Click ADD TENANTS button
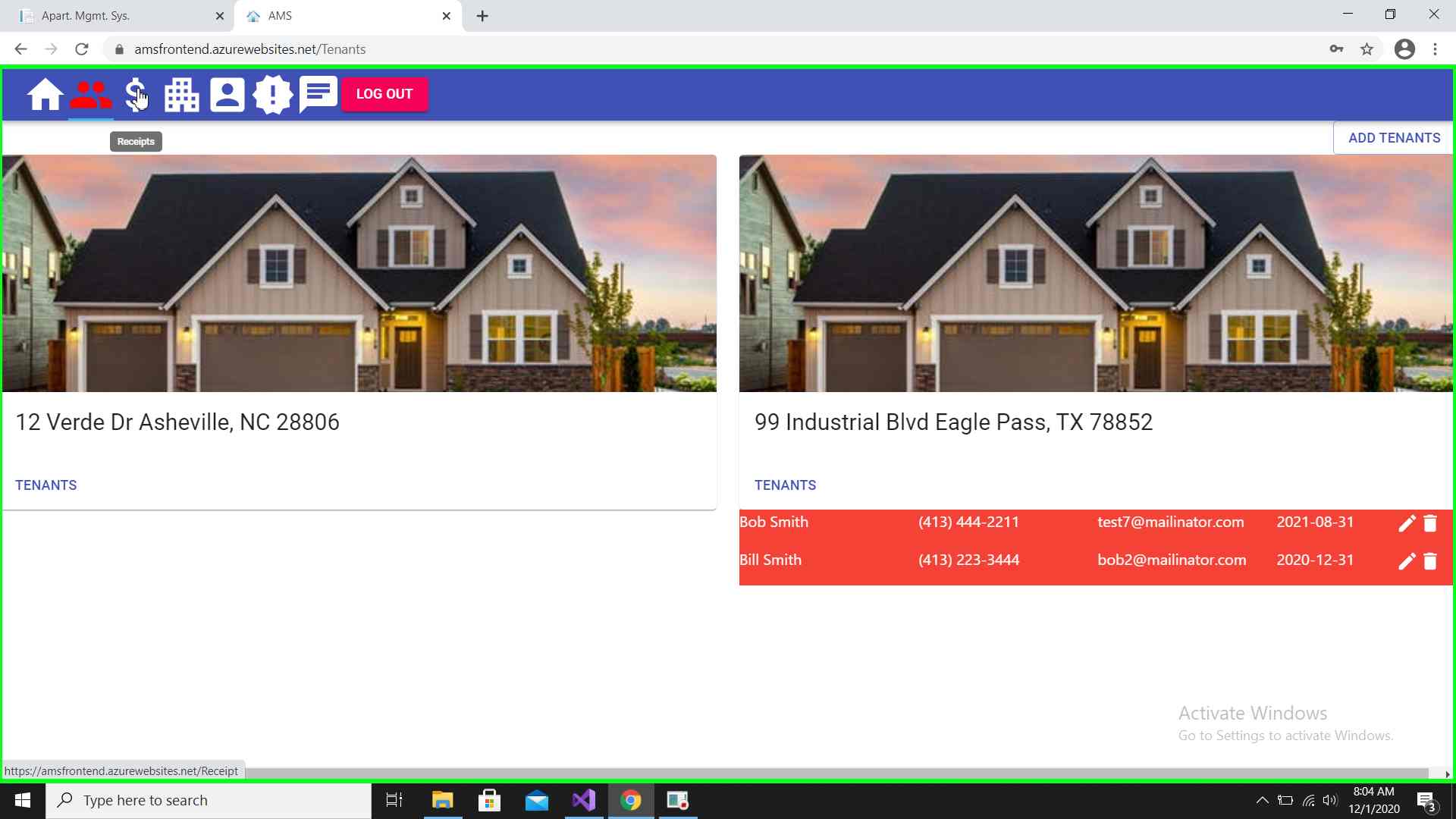The image size is (1456, 819). [1394, 138]
